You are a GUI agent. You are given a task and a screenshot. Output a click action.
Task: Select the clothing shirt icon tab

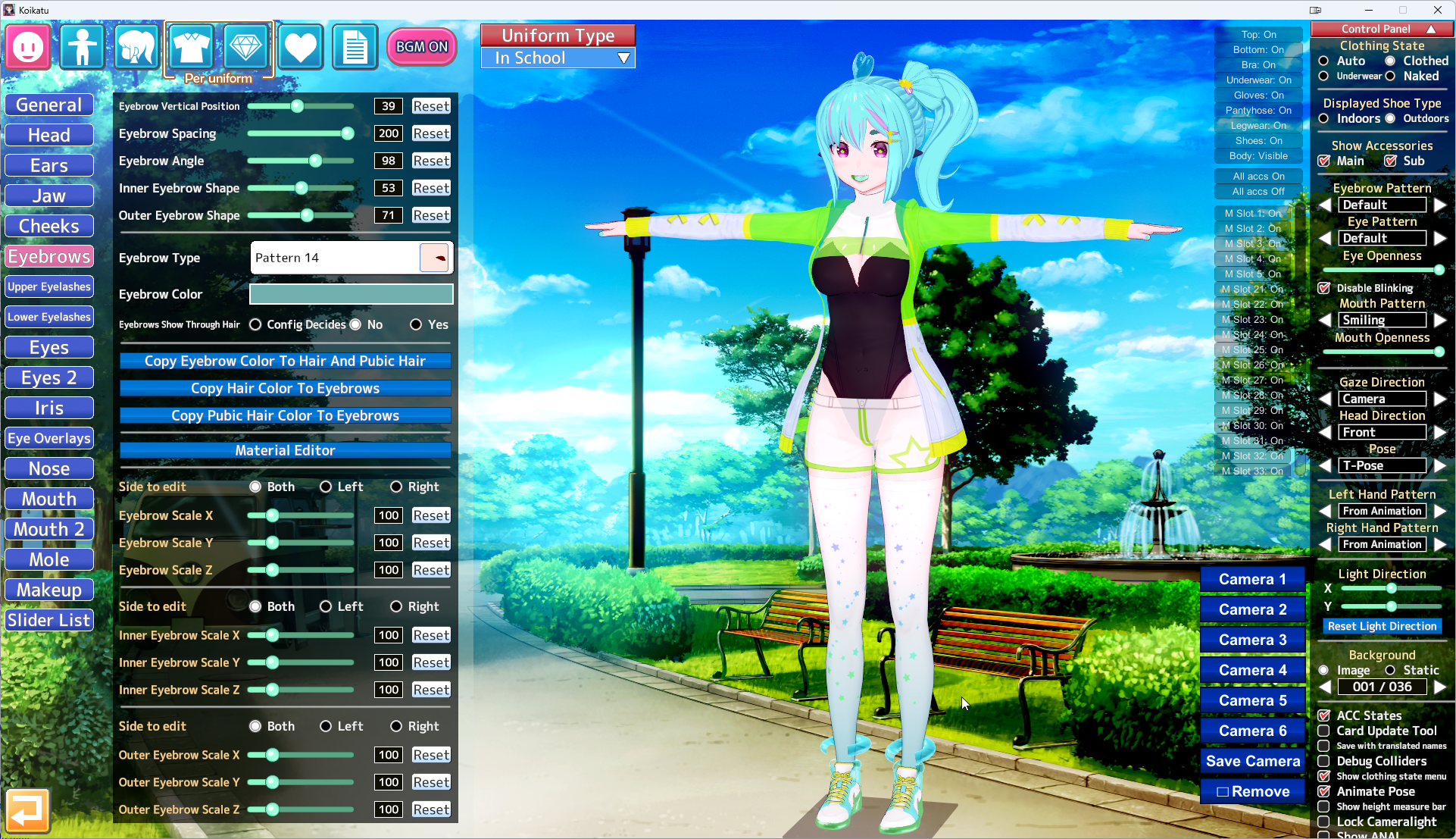pos(191,47)
